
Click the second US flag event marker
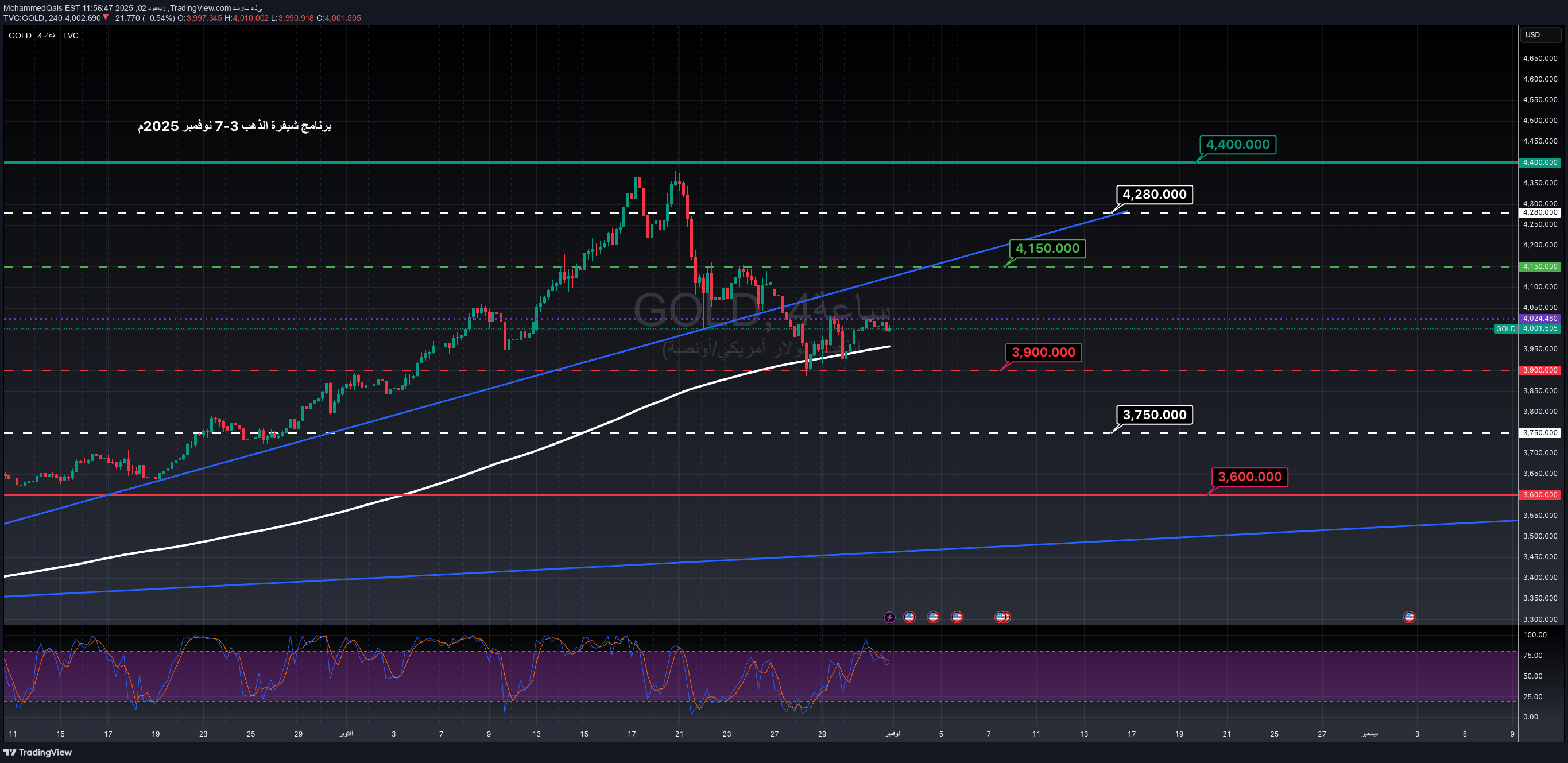pos(932,617)
